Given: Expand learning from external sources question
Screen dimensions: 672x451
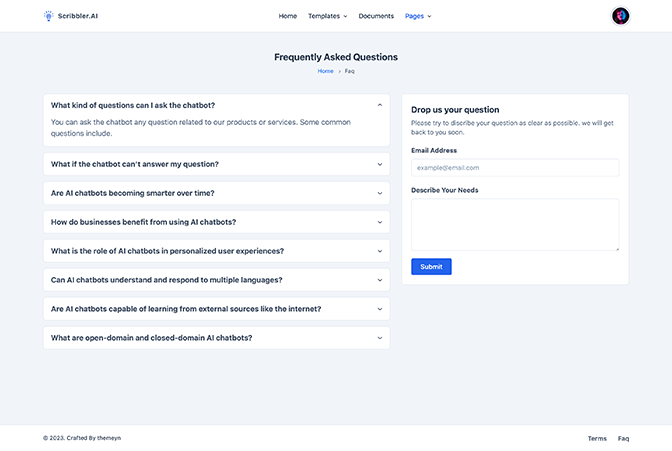Looking at the screenshot, I should pos(216,309).
